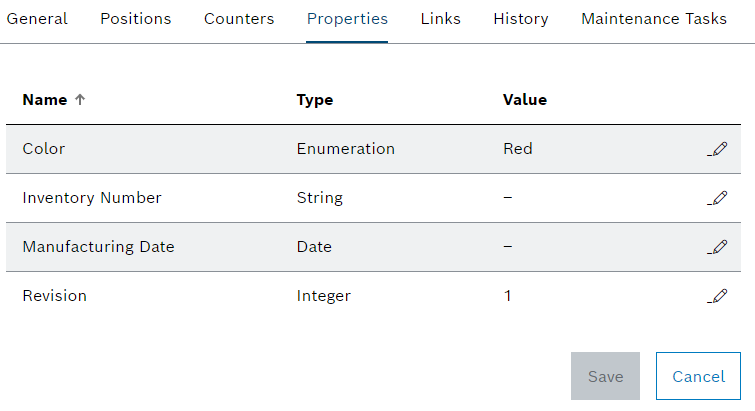The height and width of the screenshot is (411, 755).
Task: Edit the Revision property value
Action: tap(717, 296)
